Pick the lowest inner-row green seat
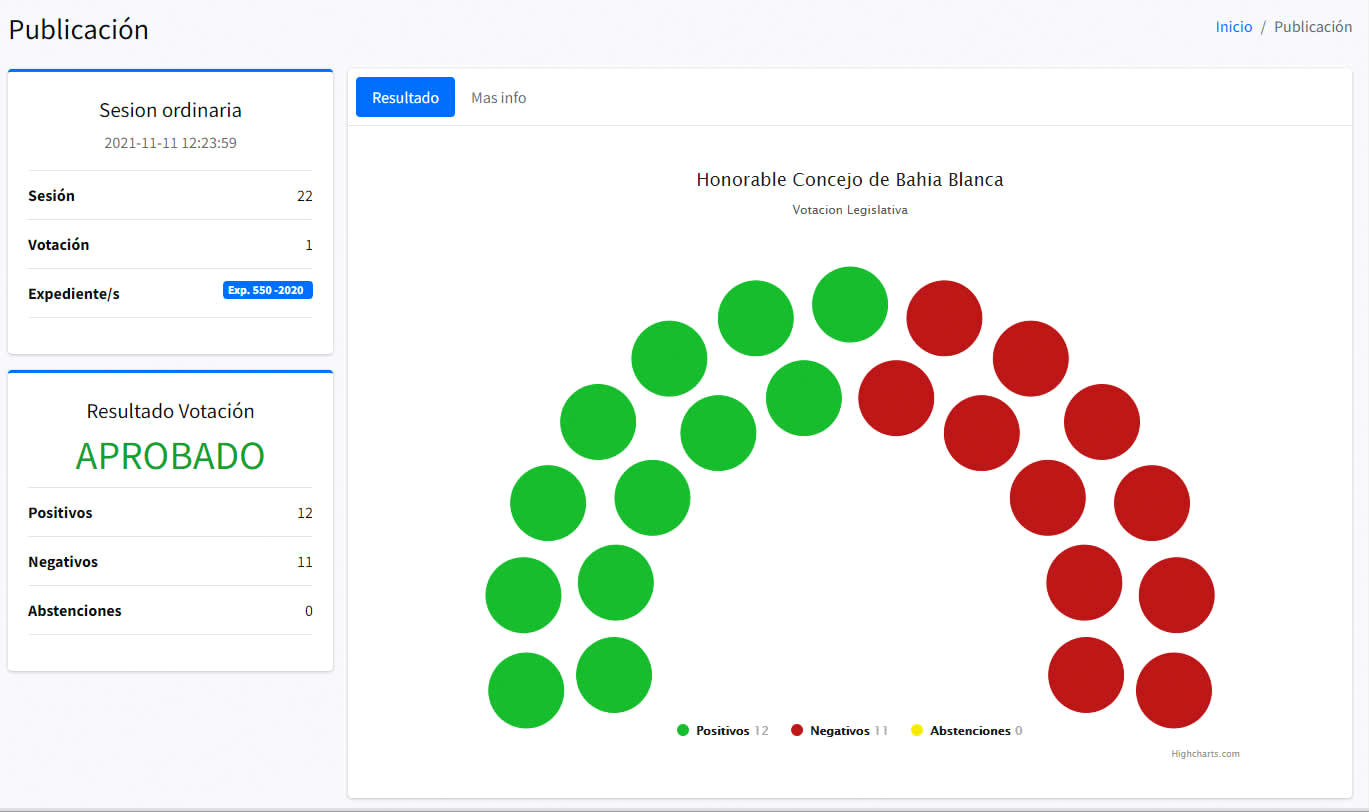 pos(614,675)
